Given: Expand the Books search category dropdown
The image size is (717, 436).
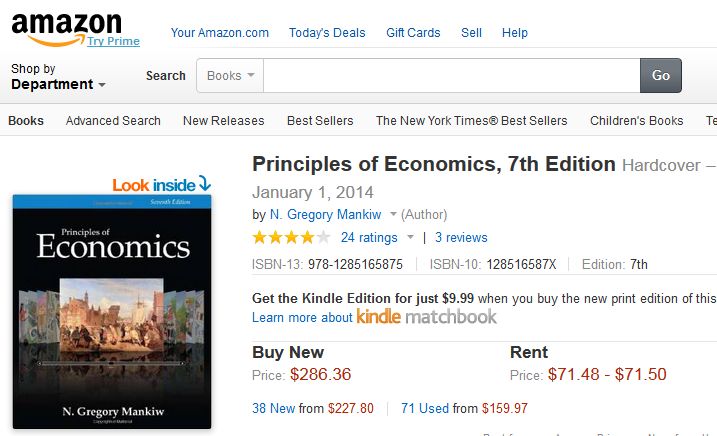Looking at the screenshot, I should [x=230, y=76].
